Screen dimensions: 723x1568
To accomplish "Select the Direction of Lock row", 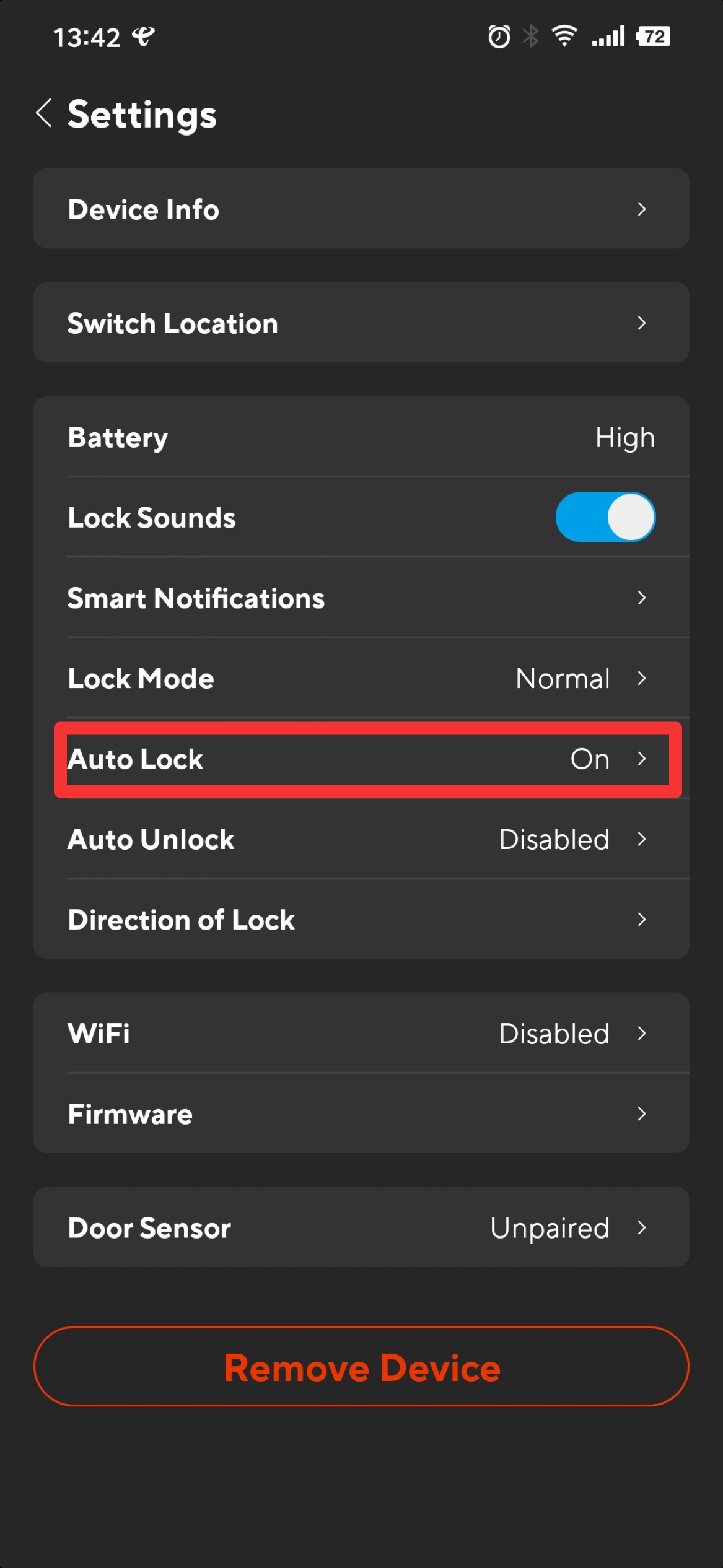I will 361,920.
